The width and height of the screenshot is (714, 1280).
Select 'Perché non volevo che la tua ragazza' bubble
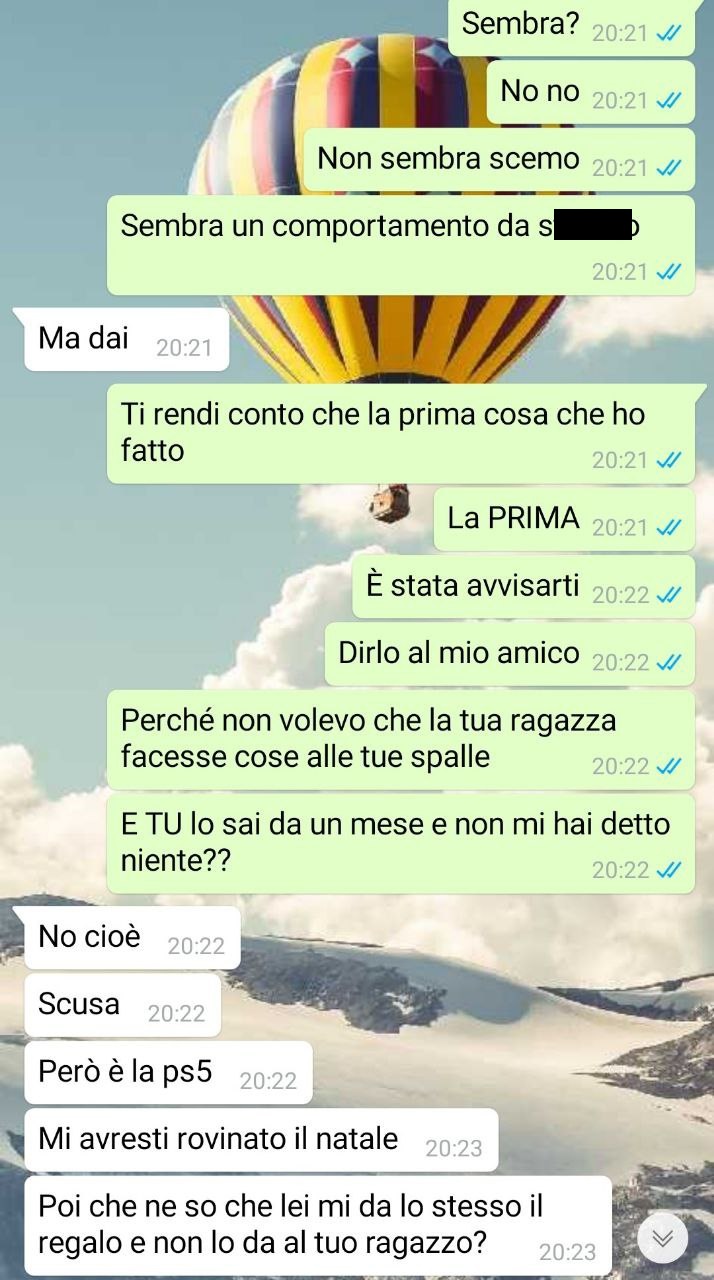pos(401,739)
